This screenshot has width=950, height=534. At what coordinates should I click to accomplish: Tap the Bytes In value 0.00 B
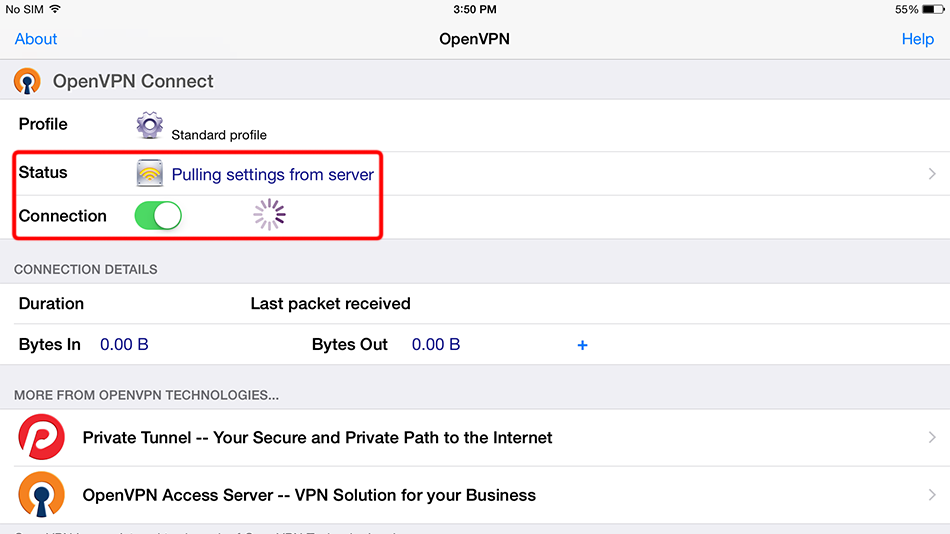[x=124, y=345]
